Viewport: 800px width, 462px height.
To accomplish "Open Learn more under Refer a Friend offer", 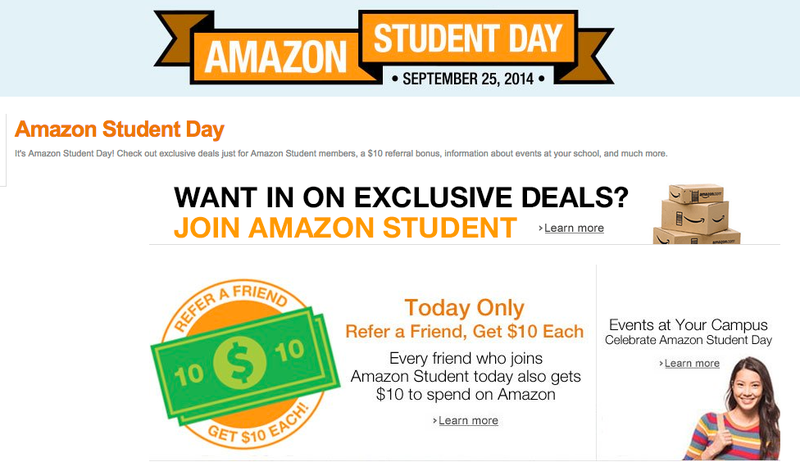I will pyautogui.click(x=468, y=421).
